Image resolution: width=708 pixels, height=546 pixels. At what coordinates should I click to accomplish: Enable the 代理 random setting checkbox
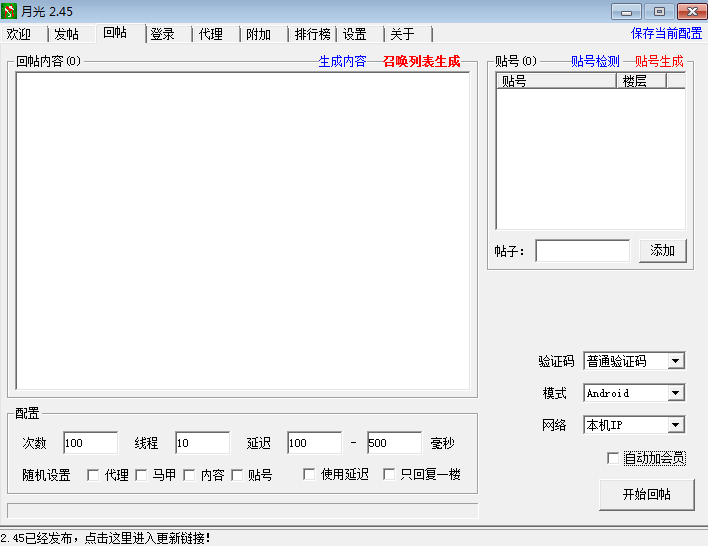click(93, 475)
